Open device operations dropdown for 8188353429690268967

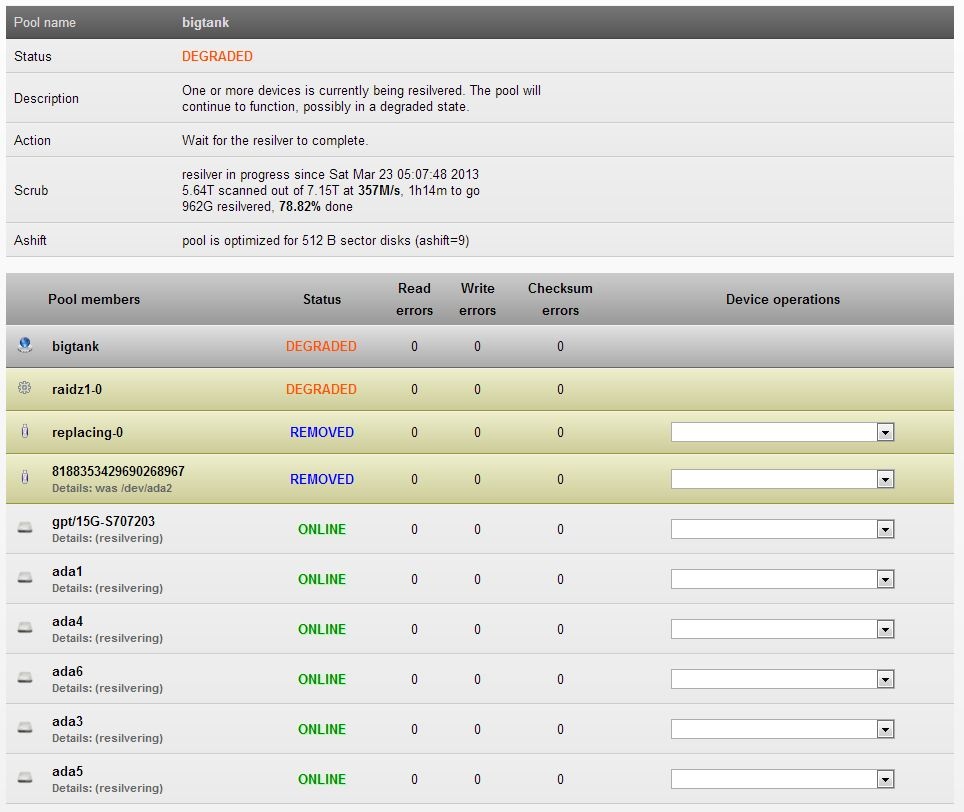(x=782, y=479)
